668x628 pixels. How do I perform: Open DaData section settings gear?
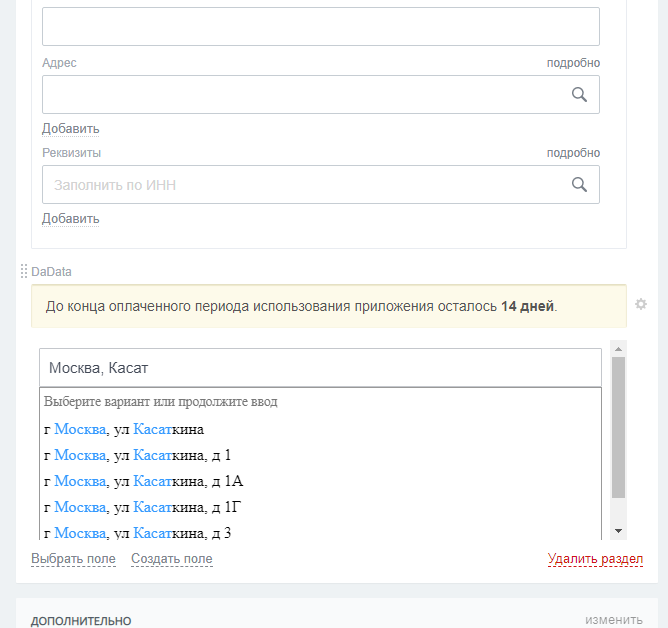pyautogui.click(x=641, y=304)
